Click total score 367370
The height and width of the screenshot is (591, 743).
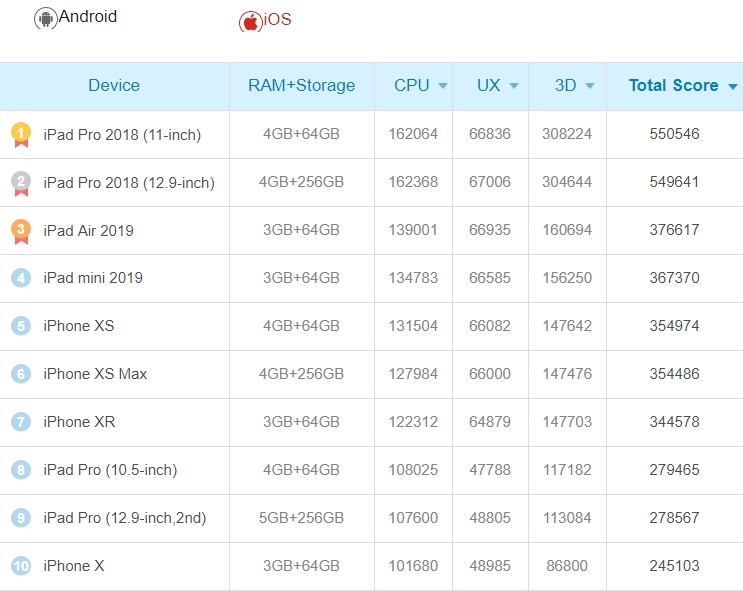(x=674, y=278)
